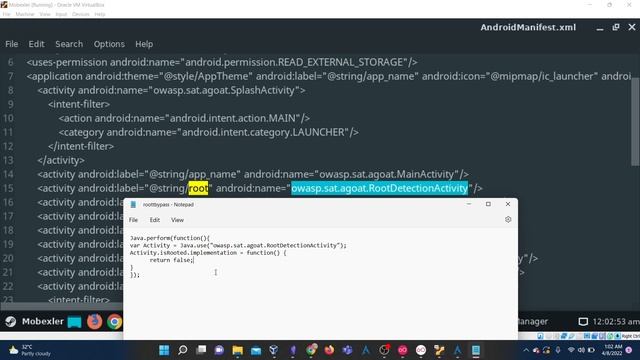Open the Search menu in the XML editor
Image resolution: width=640 pixels, height=360 pixels.
(69, 44)
